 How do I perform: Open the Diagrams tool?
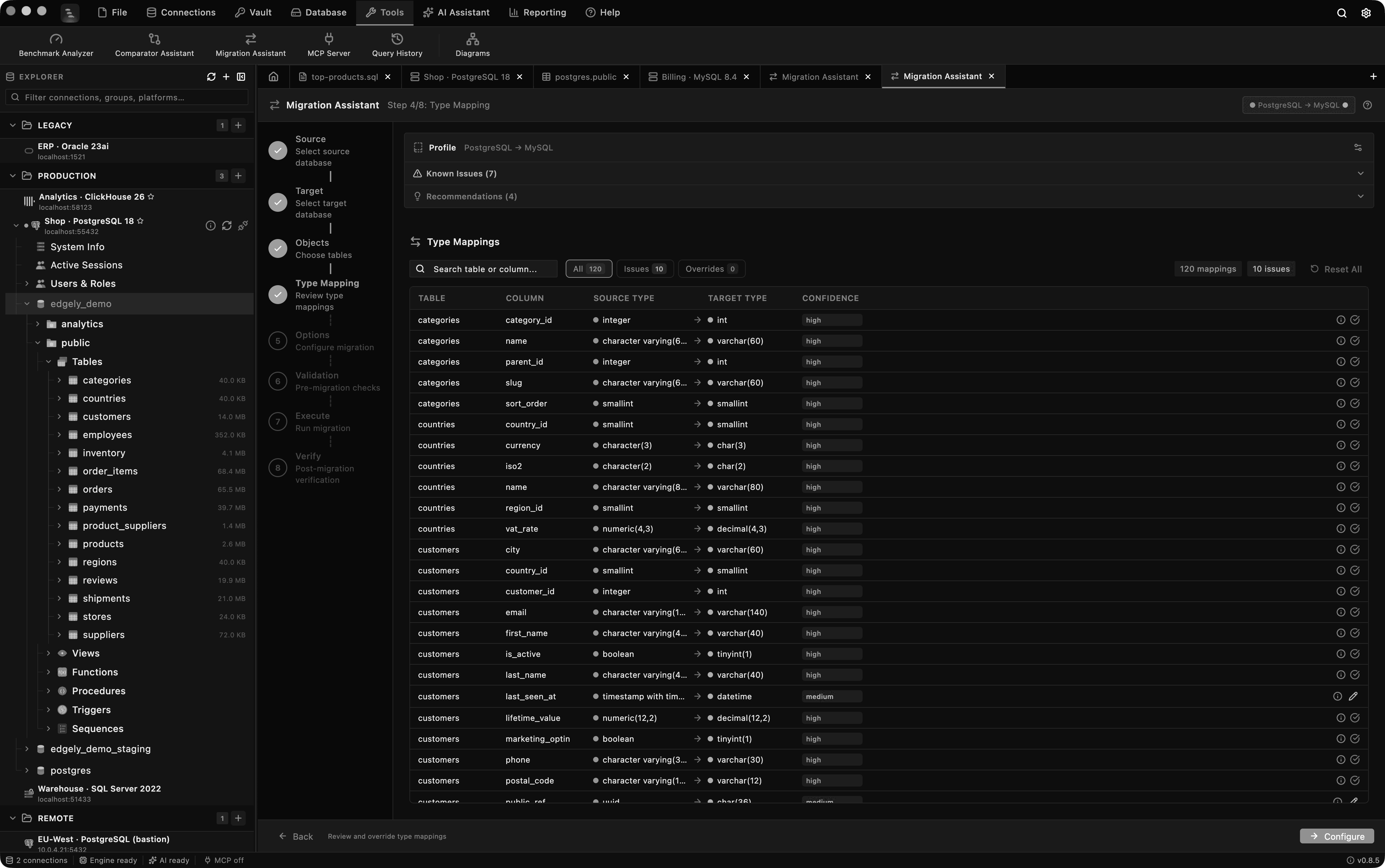pos(472,45)
